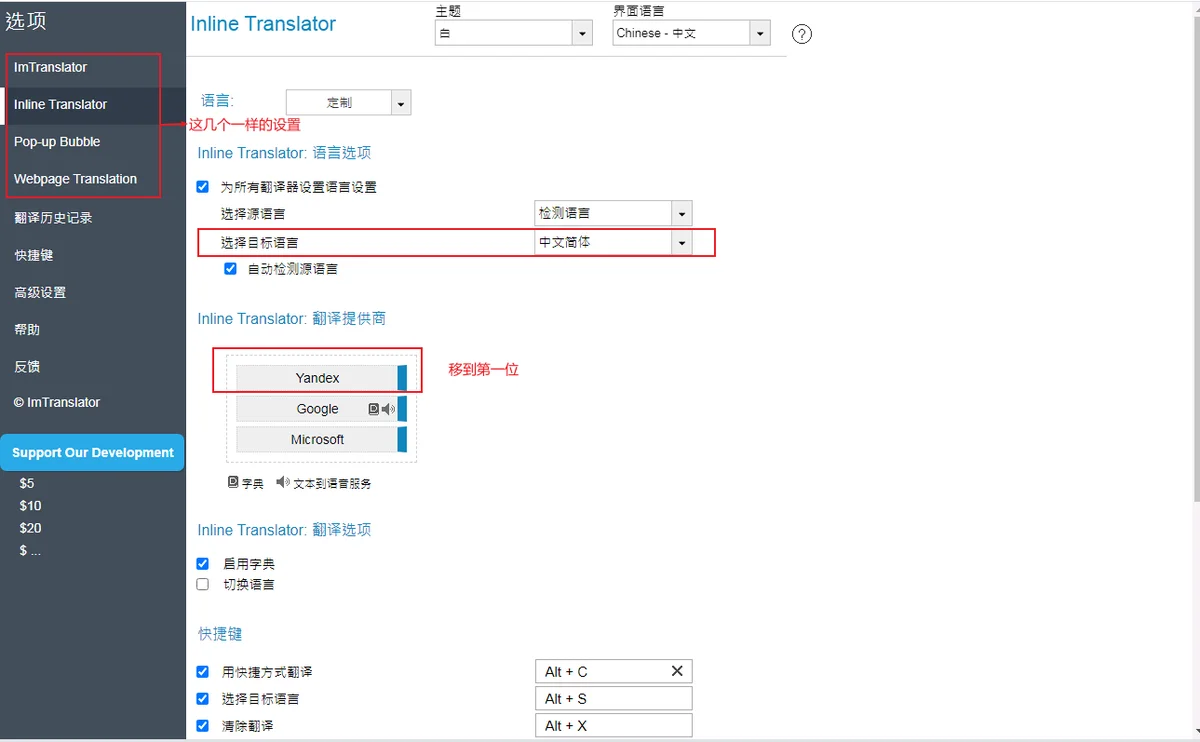
Task: Click blue handle beside Yandex provider
Action: 402,378
